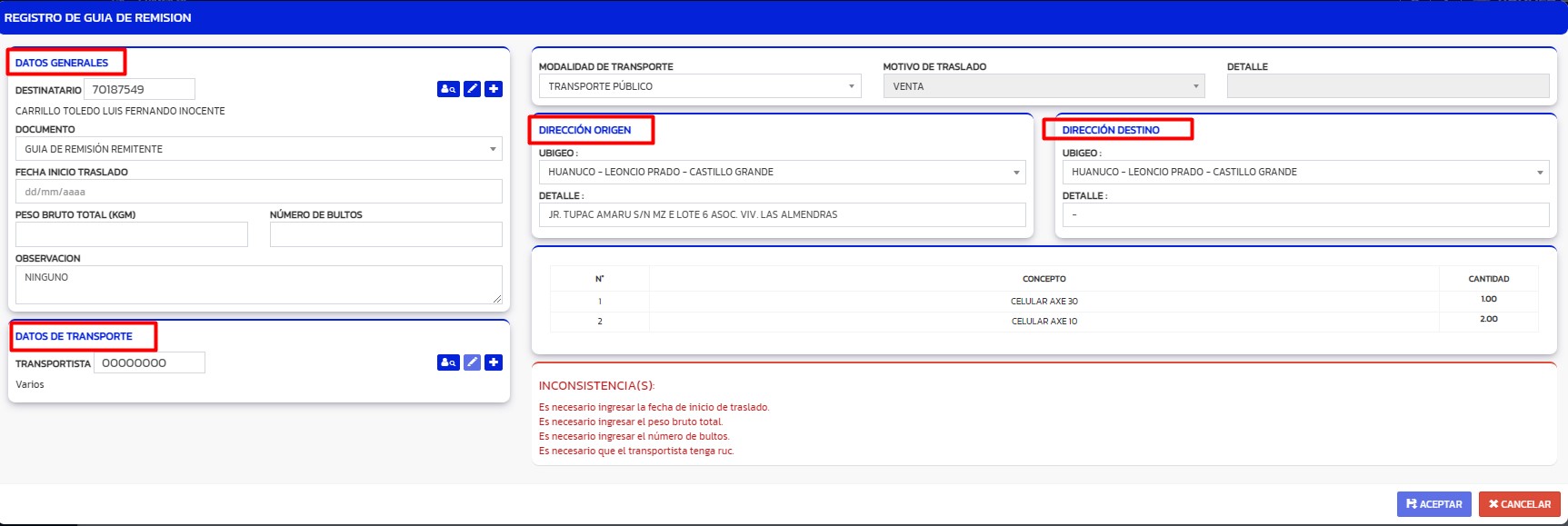1568x526 pixels.
Task: Click the pencil edit icon for transportista
Action: (x=473, y=362)
